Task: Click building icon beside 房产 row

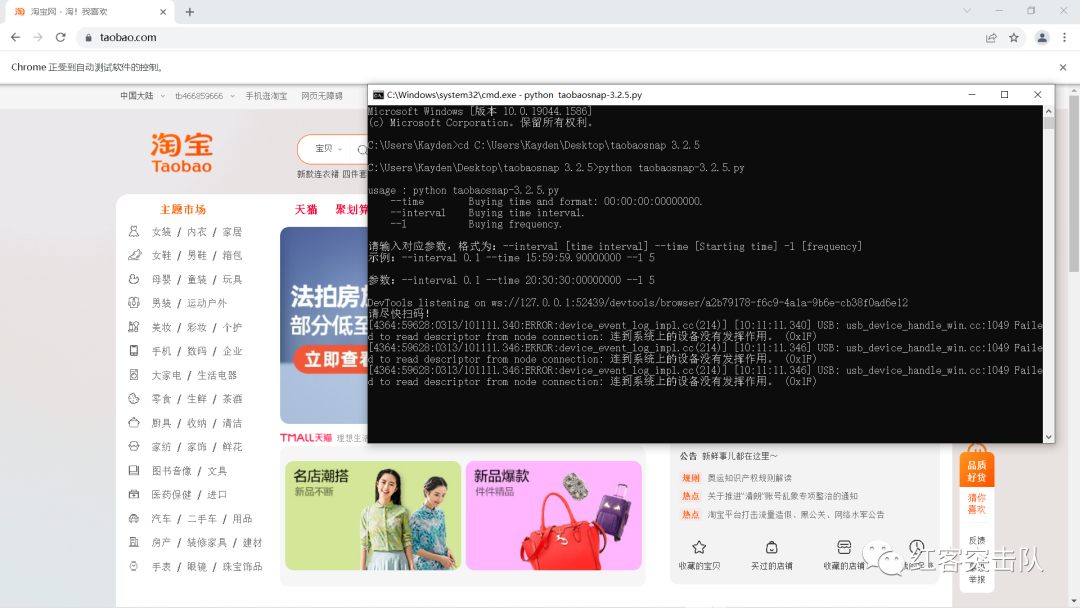Action: point(134,543)
